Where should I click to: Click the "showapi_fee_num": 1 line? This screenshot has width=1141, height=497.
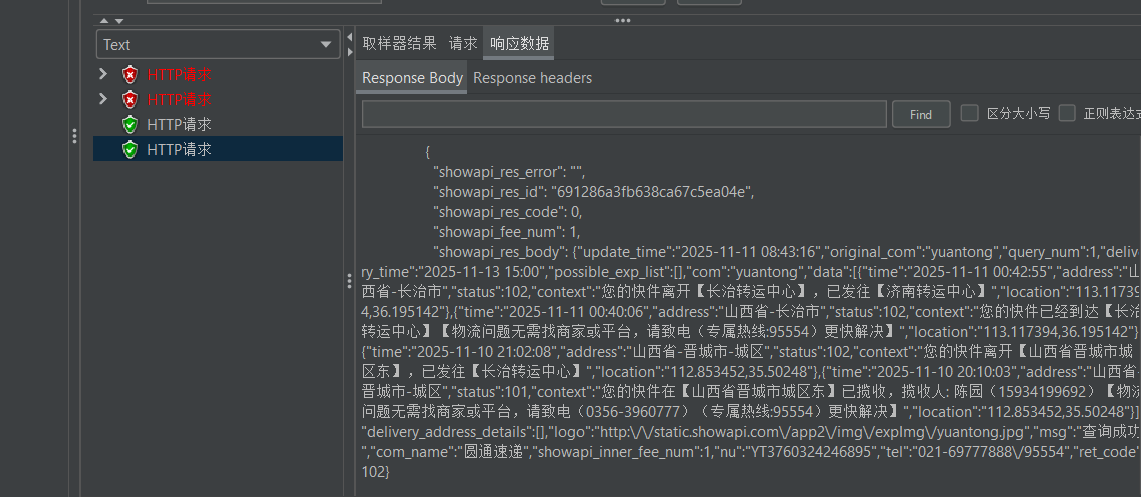[x=506, y=231]
